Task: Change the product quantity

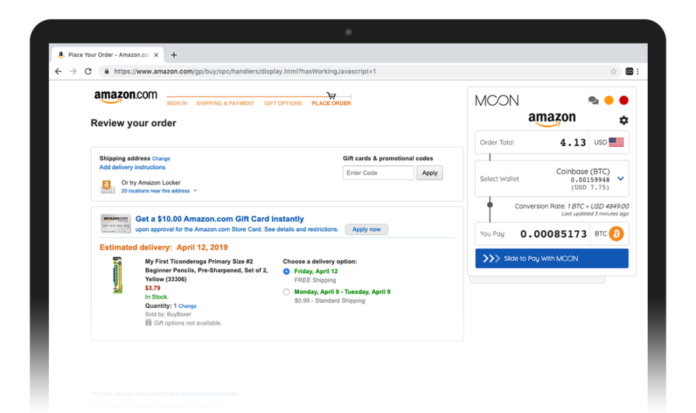Action: tap(187, 306)
